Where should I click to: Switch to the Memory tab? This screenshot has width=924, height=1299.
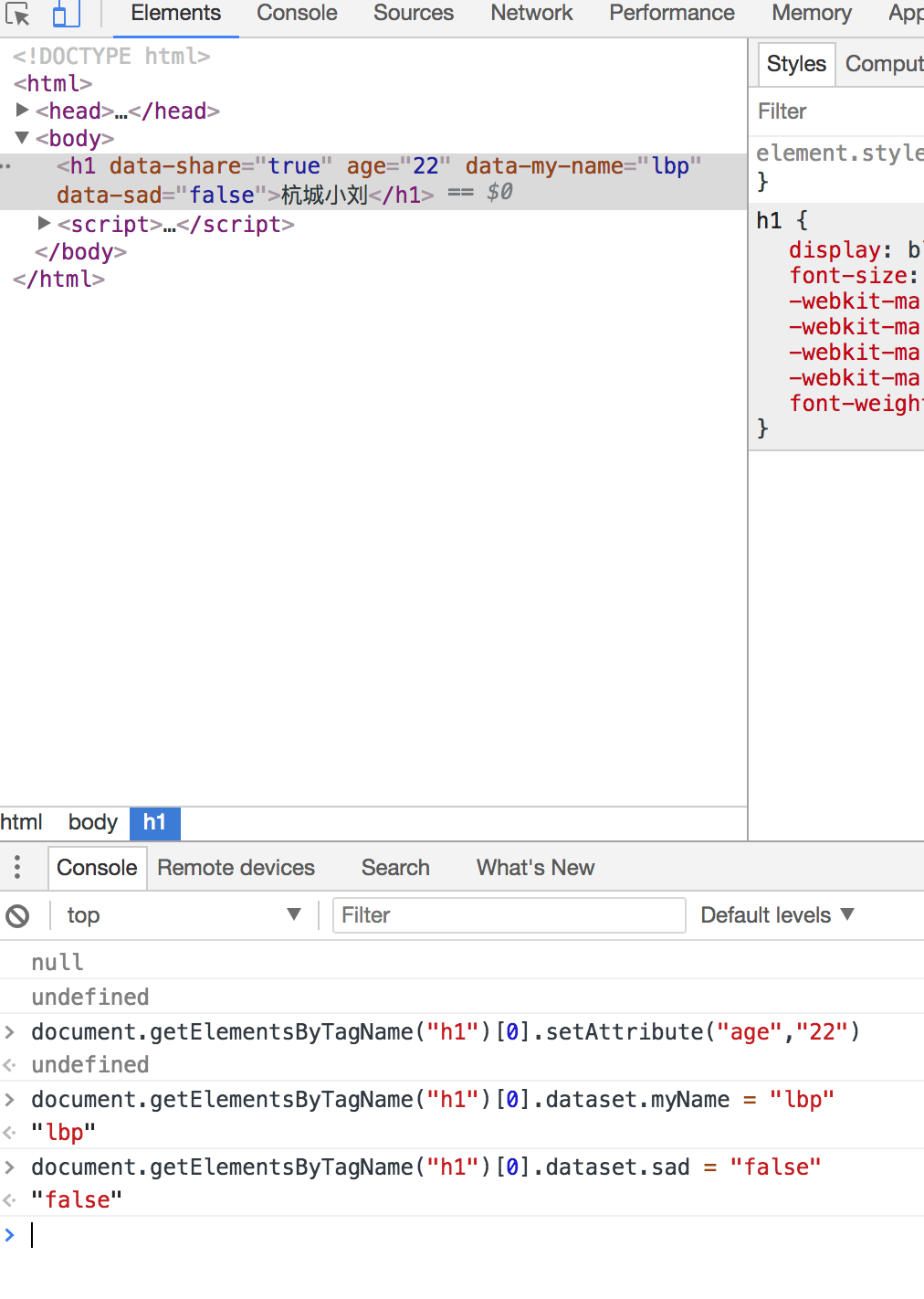tap(812, 14)
